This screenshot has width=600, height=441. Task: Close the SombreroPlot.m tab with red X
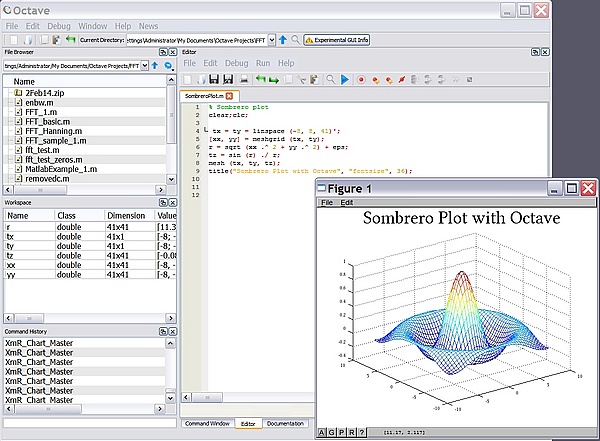point(228,95)
